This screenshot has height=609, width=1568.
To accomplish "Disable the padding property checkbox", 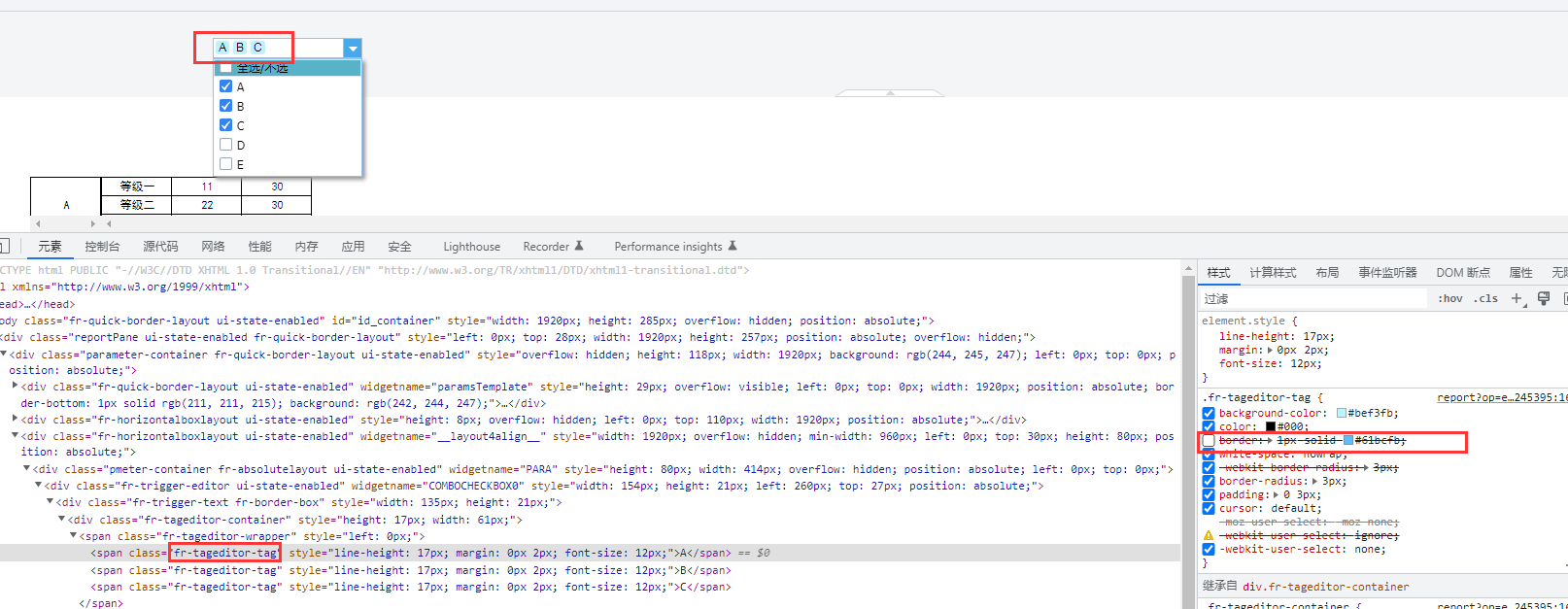I will (x=1209, y=494).
